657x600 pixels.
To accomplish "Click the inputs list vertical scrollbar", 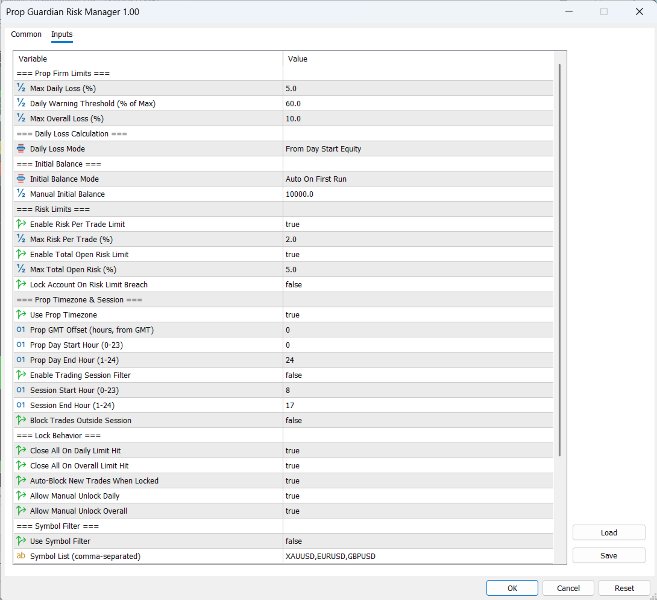I will [x=560, y=260].
